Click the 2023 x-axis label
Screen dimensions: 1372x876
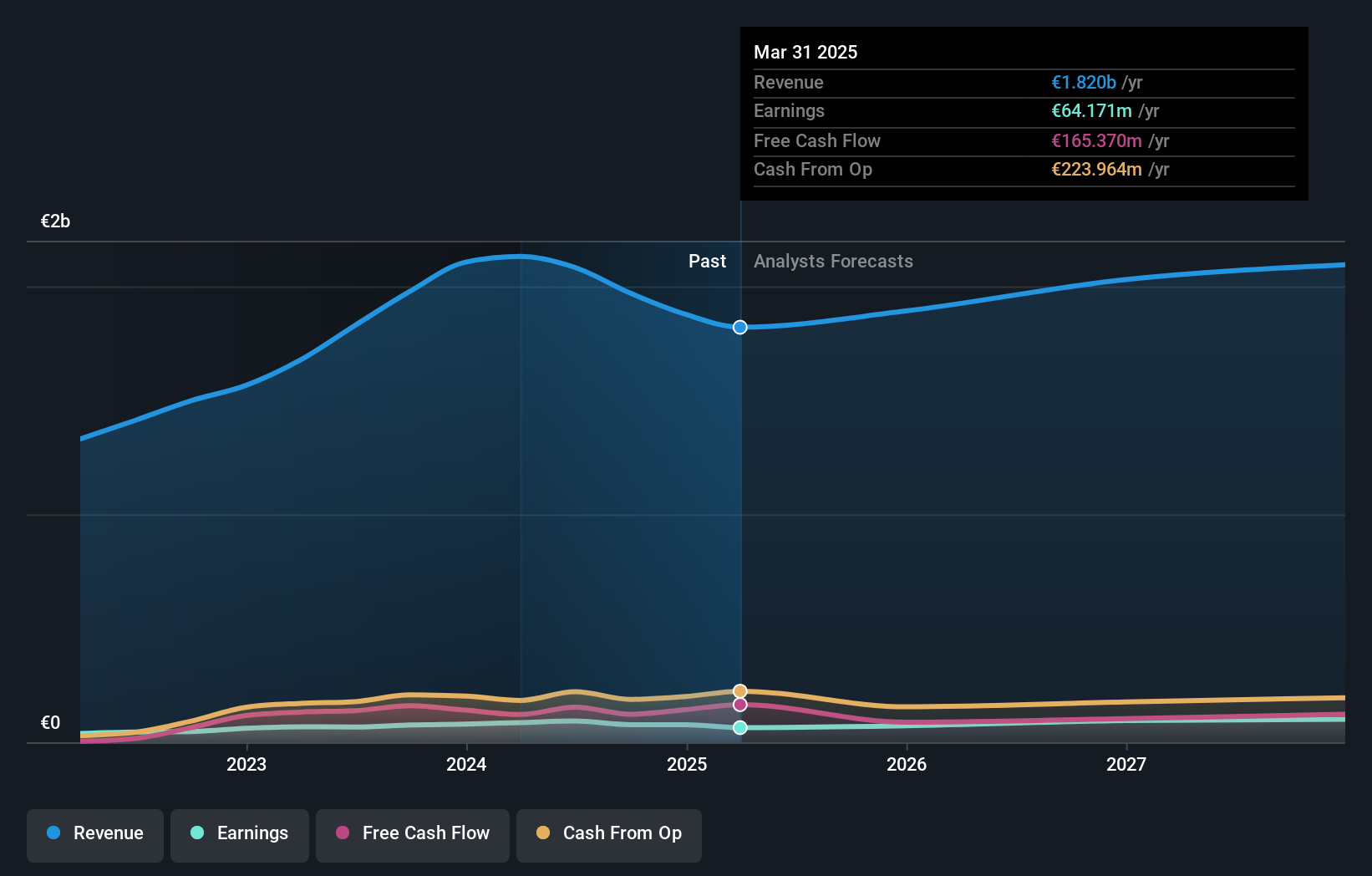pos(246,764)
